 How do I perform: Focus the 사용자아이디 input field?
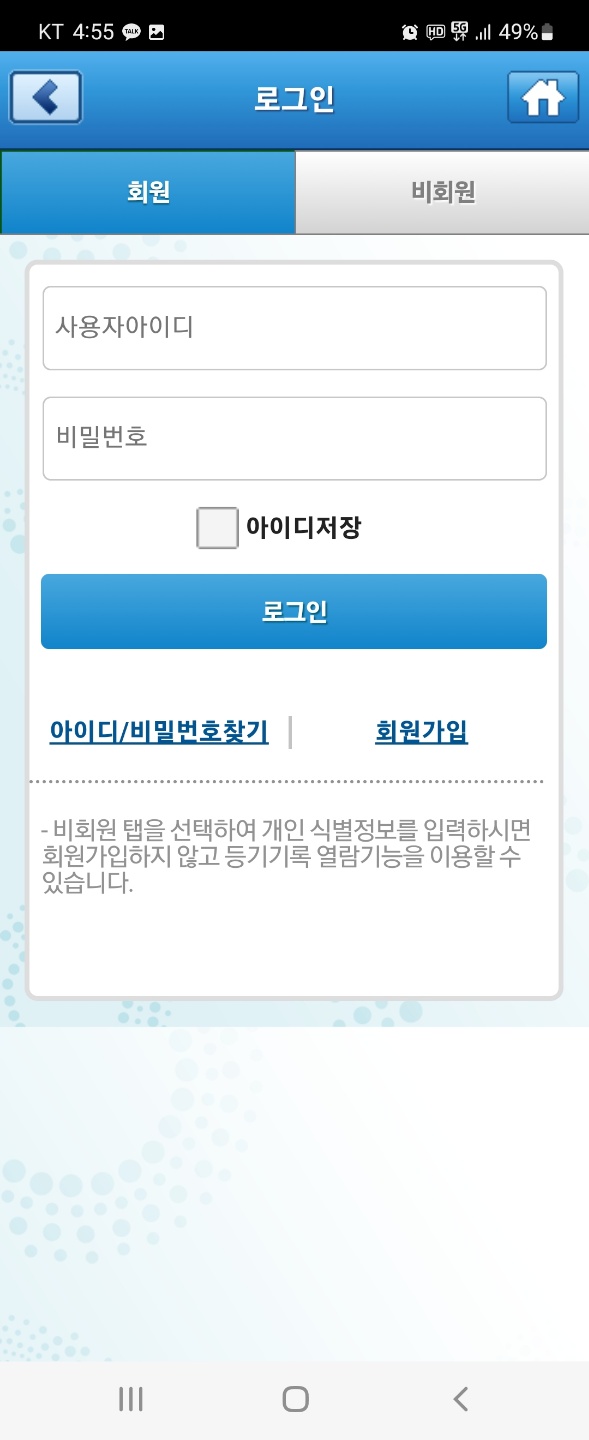point(294,328)
